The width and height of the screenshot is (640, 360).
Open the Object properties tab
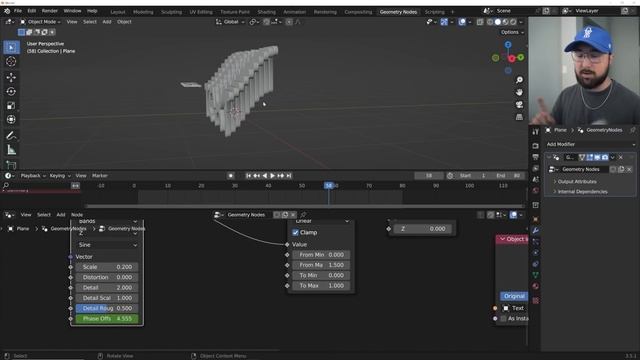point(536,220)
